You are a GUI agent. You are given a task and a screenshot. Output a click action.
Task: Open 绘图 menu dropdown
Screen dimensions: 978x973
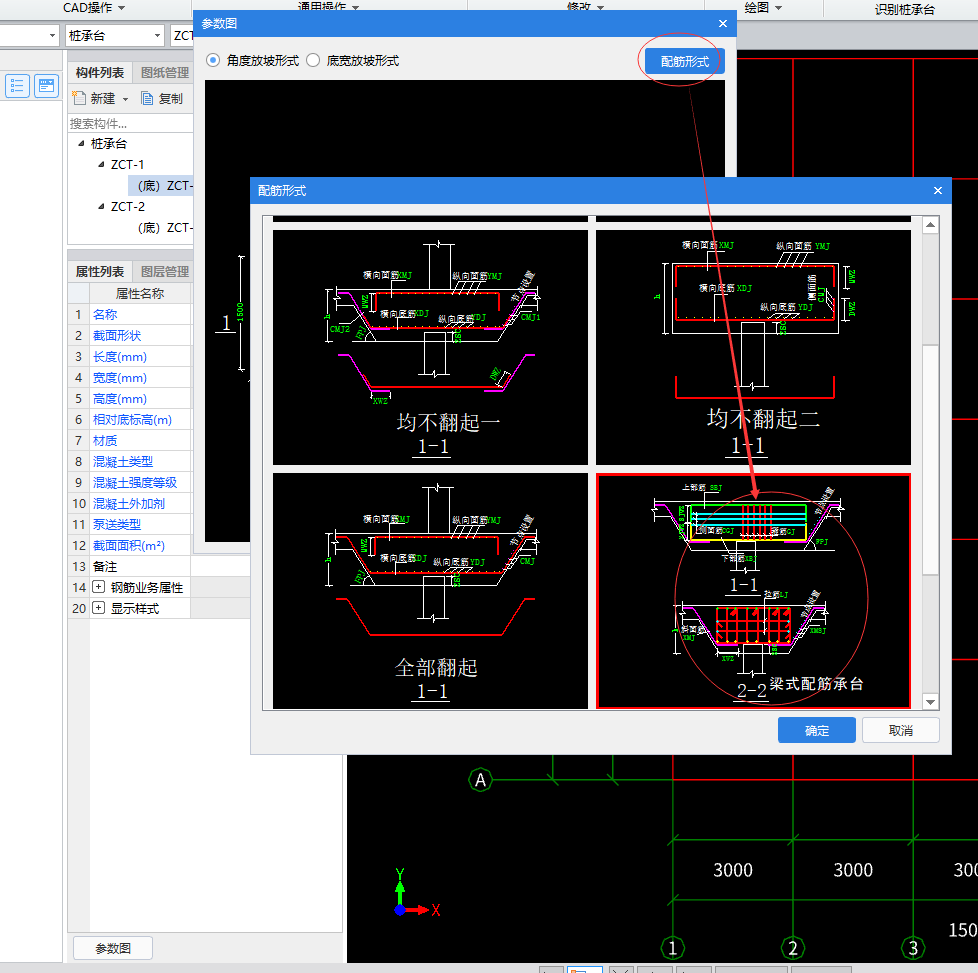pyautogui.click(x=763, y=8)
